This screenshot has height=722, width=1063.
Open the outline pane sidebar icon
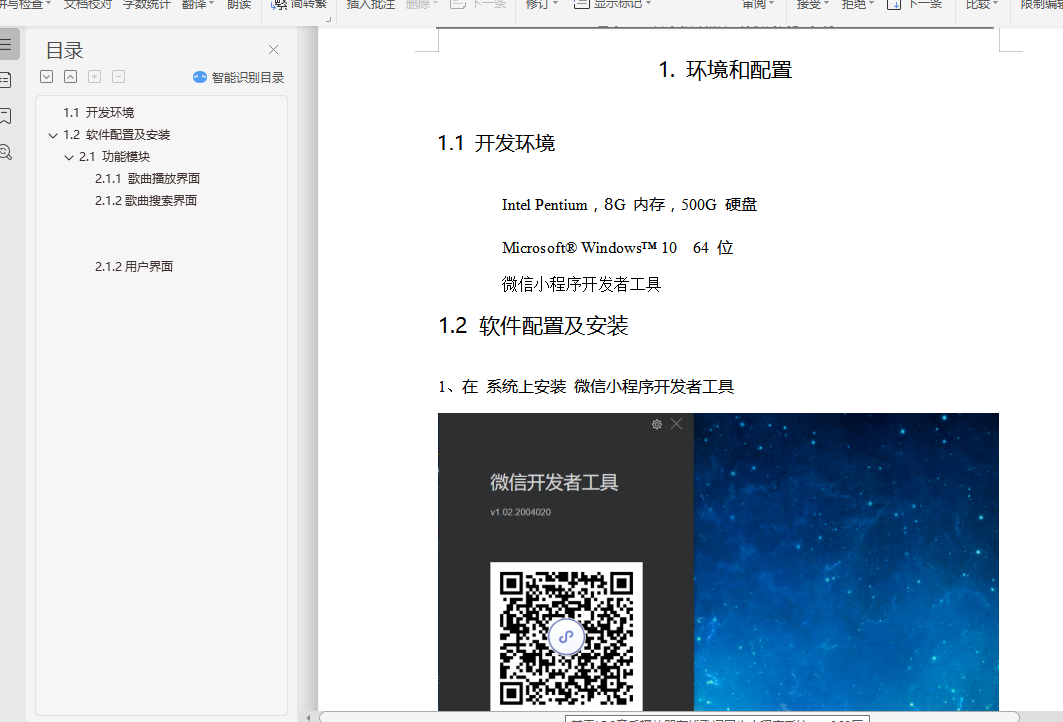coord(6,45)
